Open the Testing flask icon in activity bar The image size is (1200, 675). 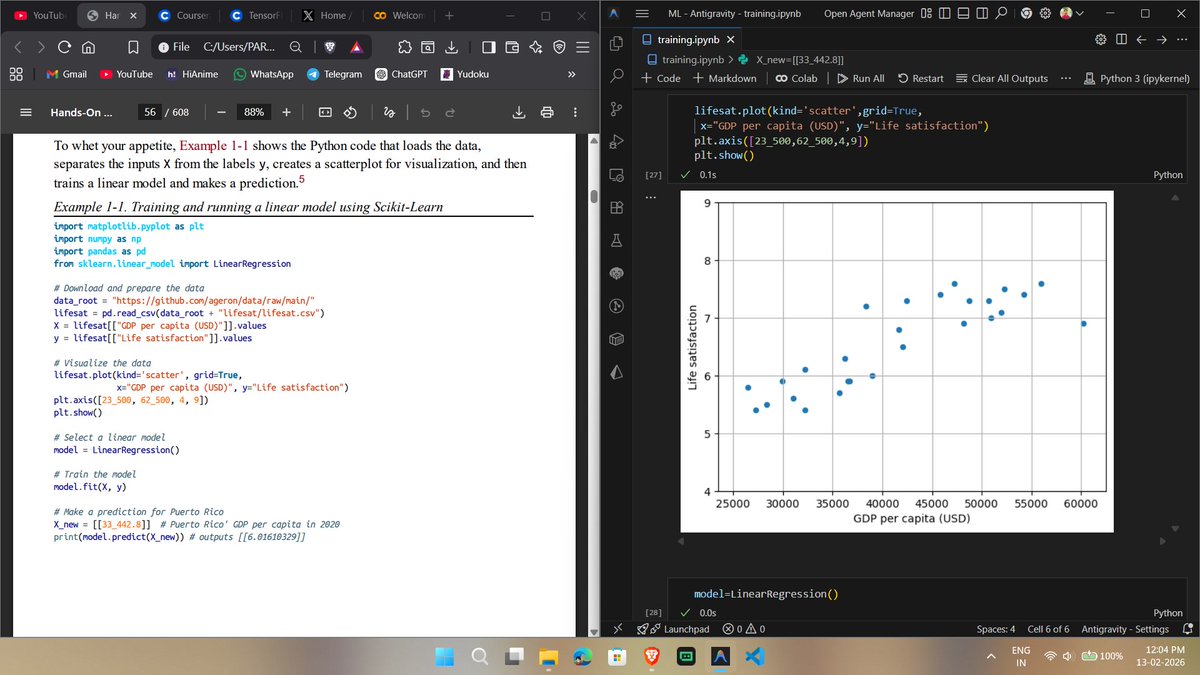coord(617,240)
